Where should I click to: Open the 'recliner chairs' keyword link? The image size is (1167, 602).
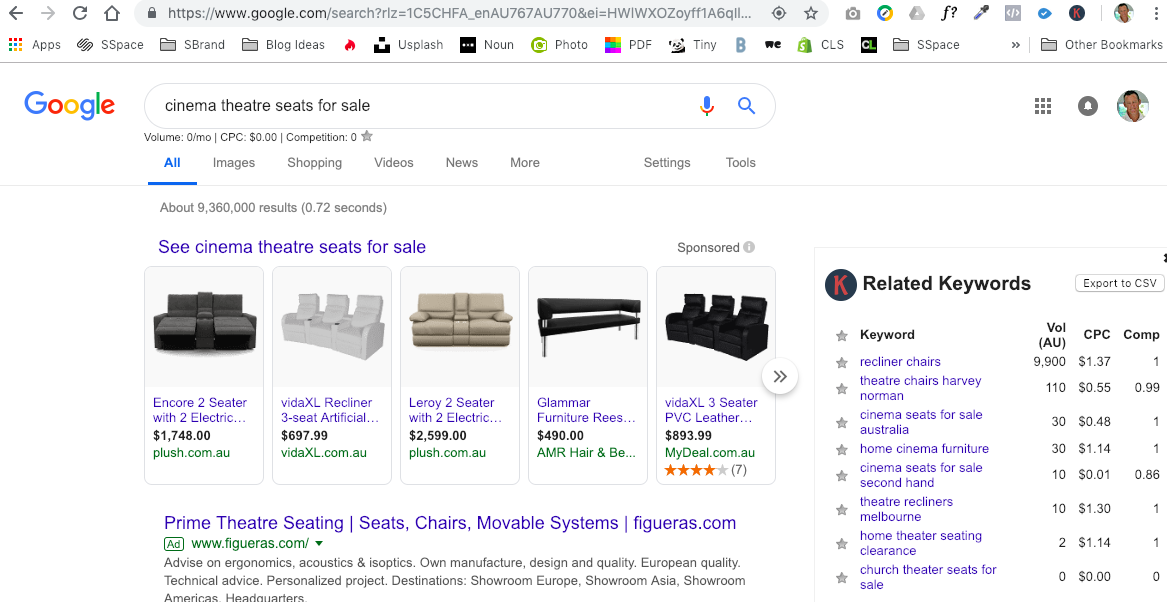point(900,362)
